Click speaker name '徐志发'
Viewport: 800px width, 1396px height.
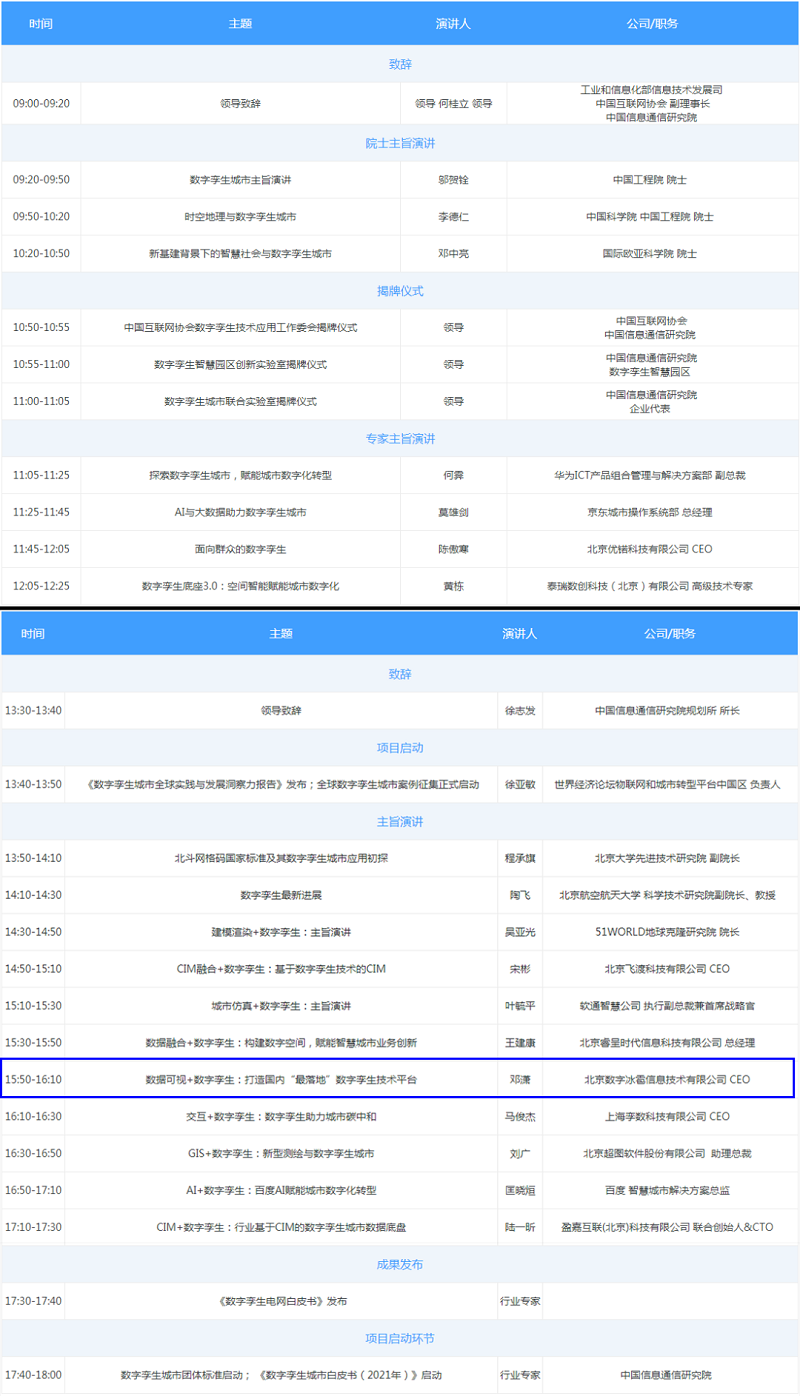pos(520,711)
